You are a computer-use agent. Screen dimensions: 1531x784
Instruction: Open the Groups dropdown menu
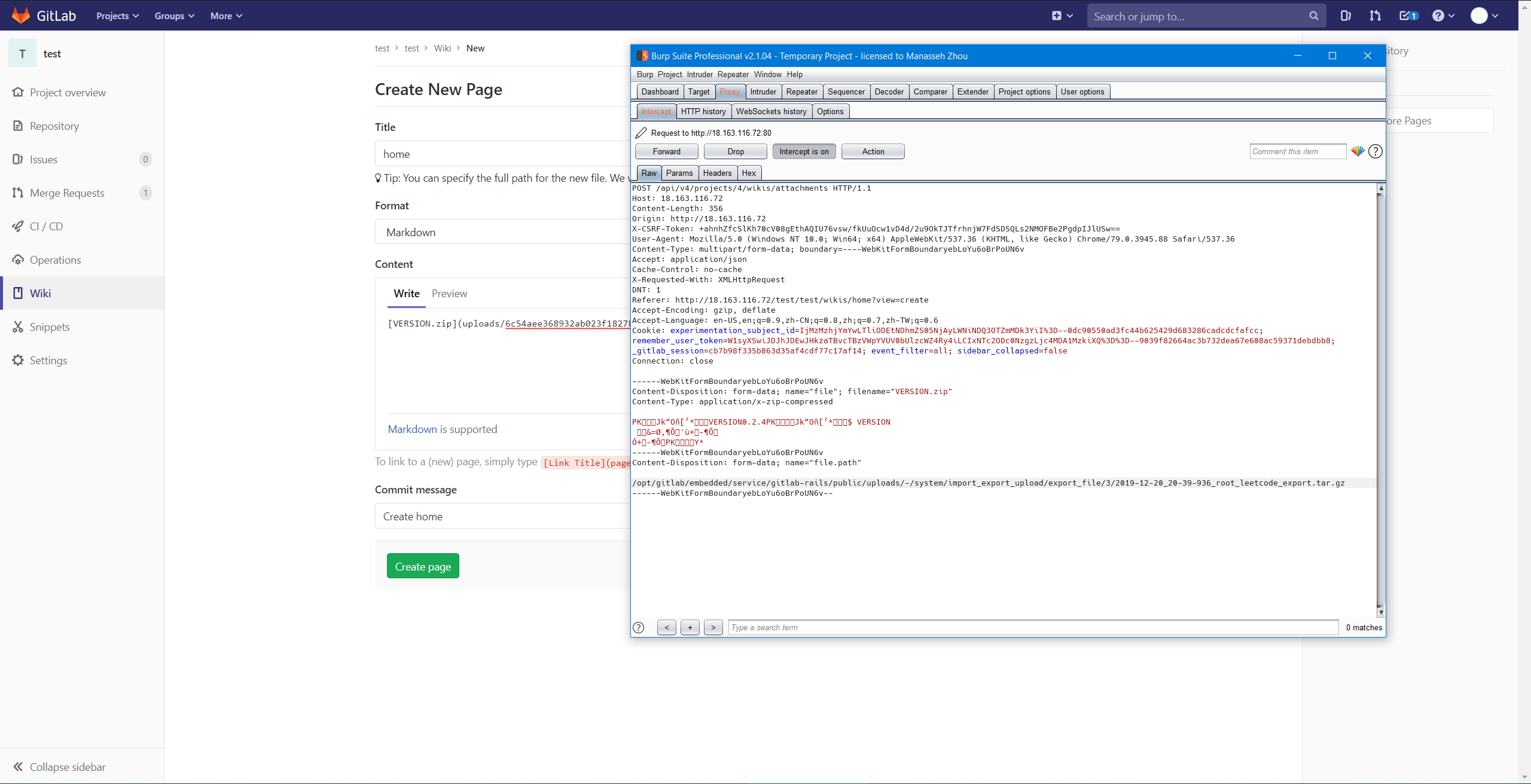[174, 16]
